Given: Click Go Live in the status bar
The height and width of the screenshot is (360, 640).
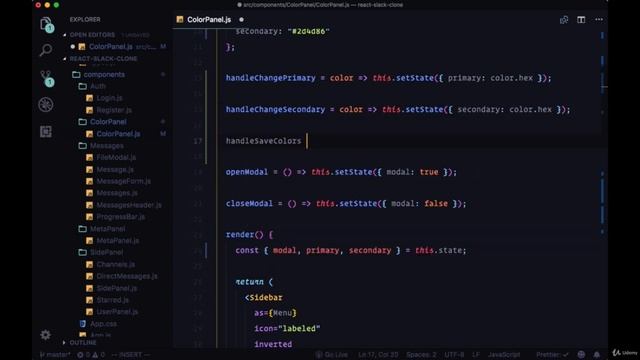Looking at the screenshot, I should [332, 355].
